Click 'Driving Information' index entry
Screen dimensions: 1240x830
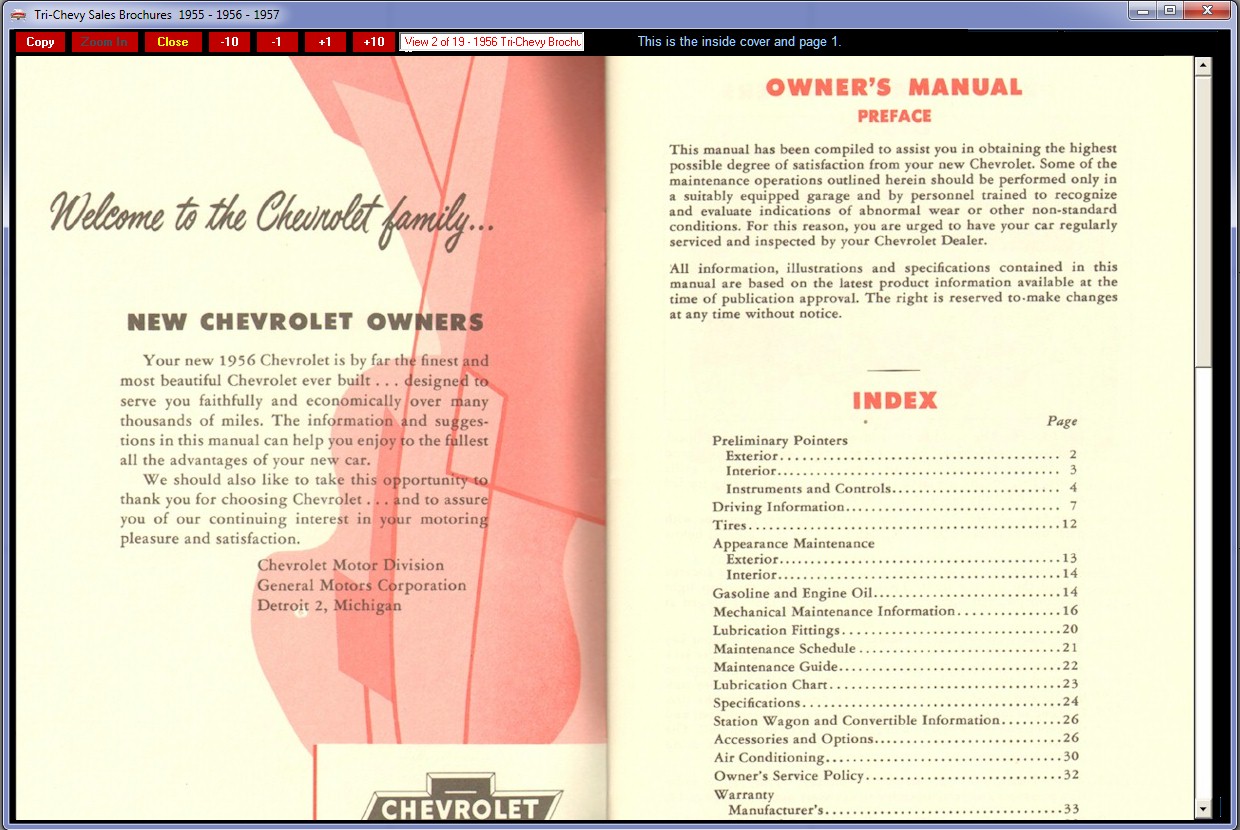pos(895,507)
